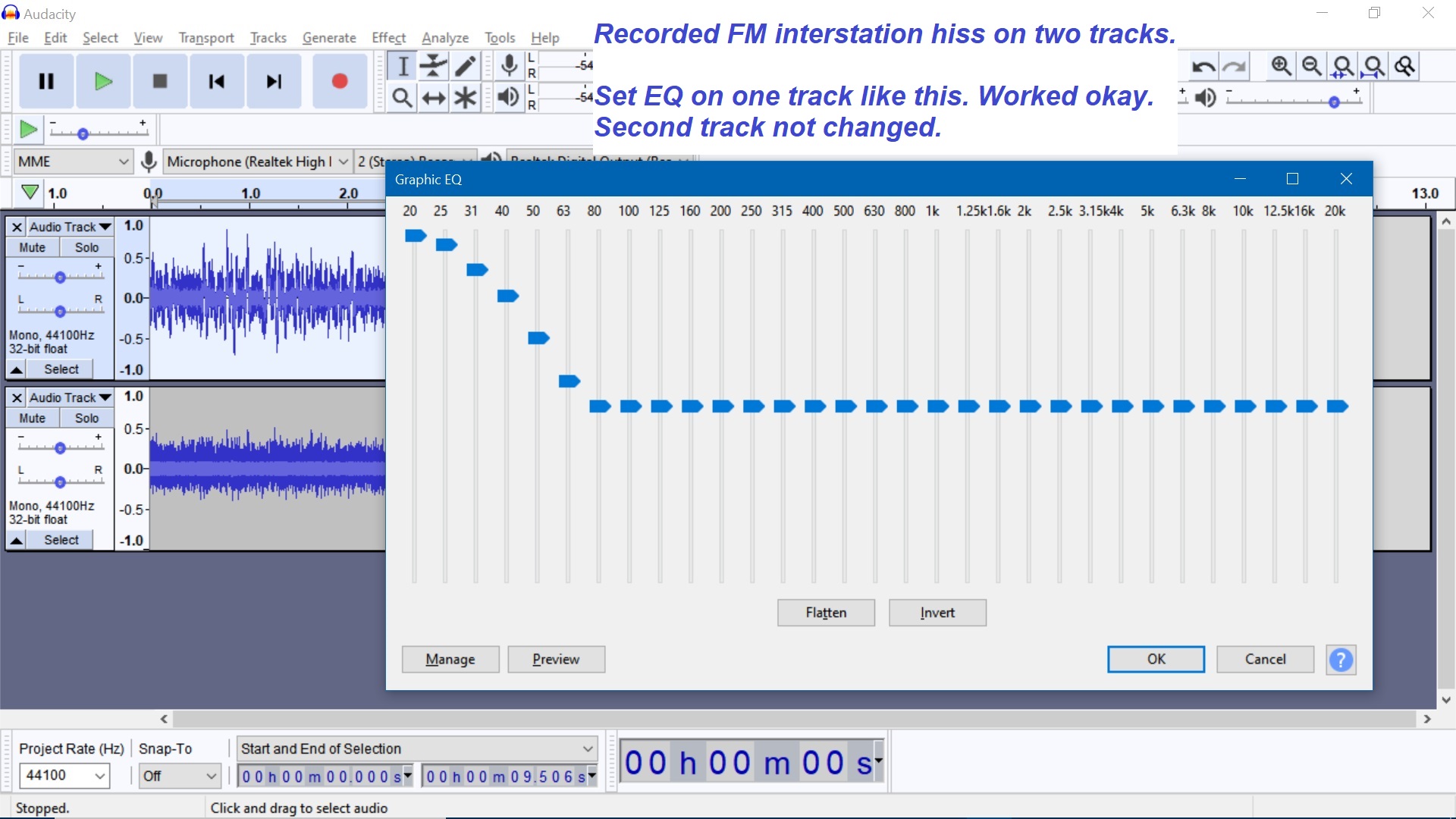Collapse the first track with up arrow
The width and height of the screenshot is (1456, 819).
tap(16, 369)
